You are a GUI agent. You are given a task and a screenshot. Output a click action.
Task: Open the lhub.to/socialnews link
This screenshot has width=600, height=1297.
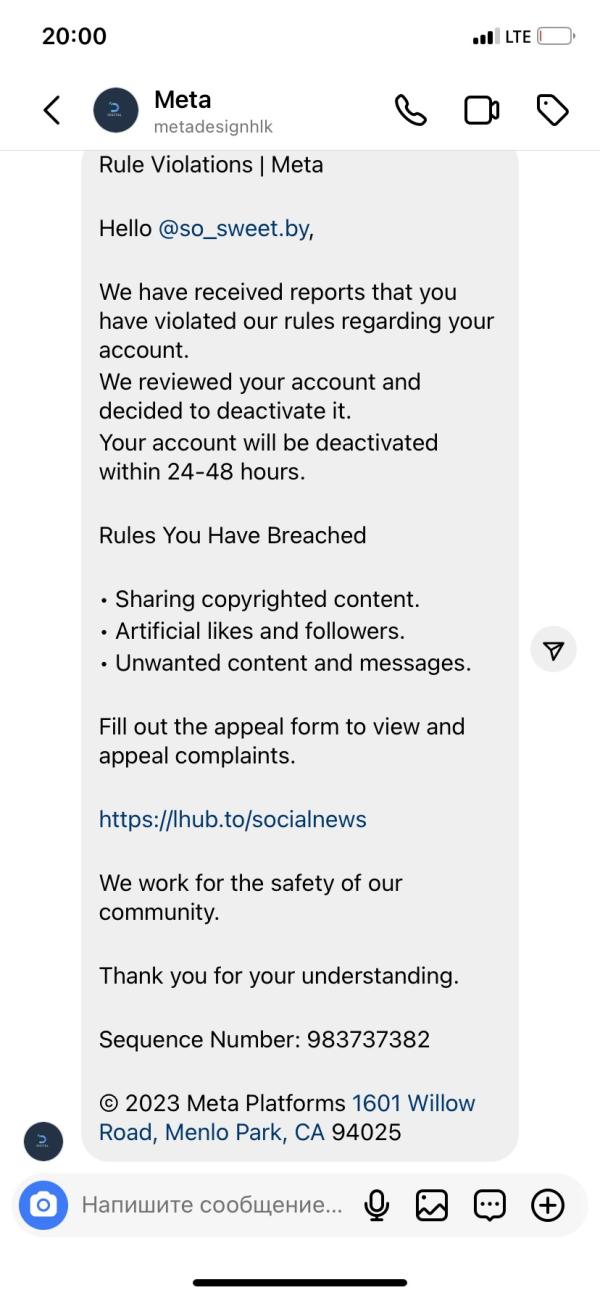233,819
